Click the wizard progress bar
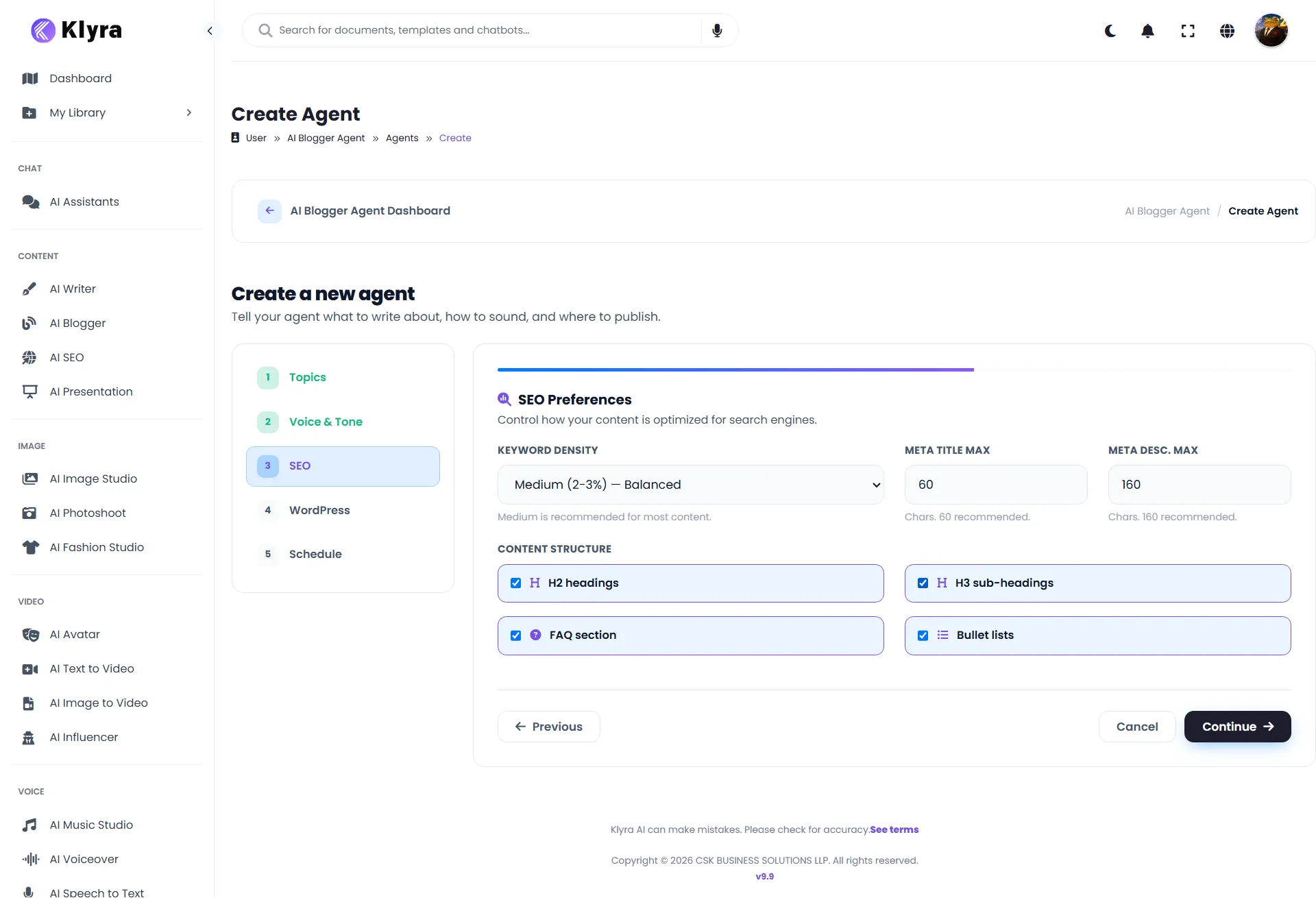 pos(894,370)
